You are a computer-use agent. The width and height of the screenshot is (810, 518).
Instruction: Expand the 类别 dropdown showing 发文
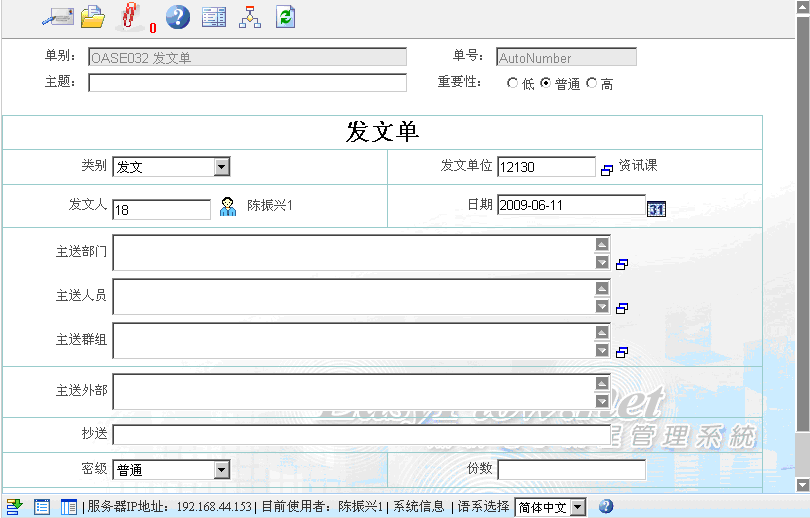coord(222,167)
